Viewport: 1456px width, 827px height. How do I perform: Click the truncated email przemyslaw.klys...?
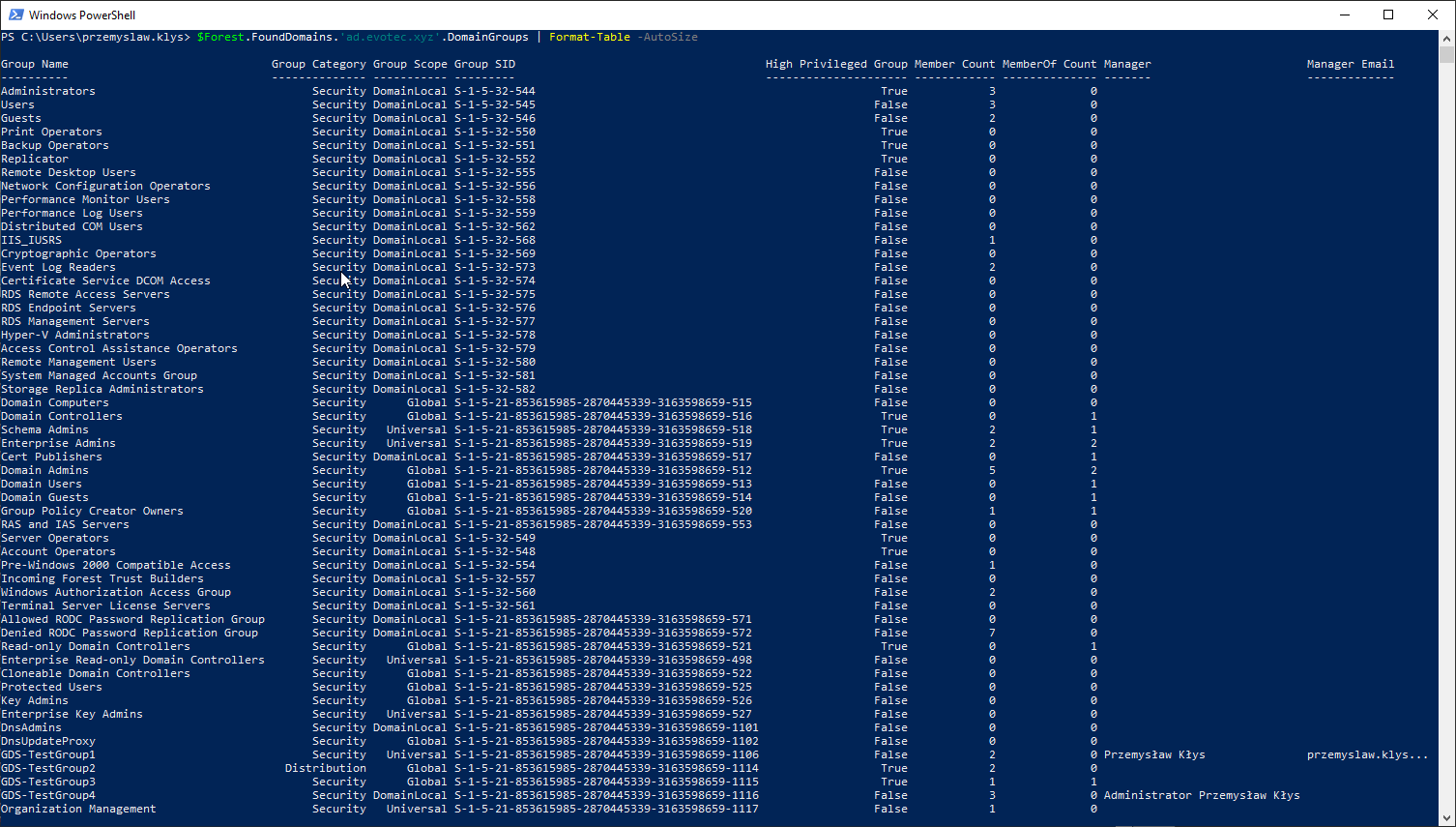tap(1368, 753)
